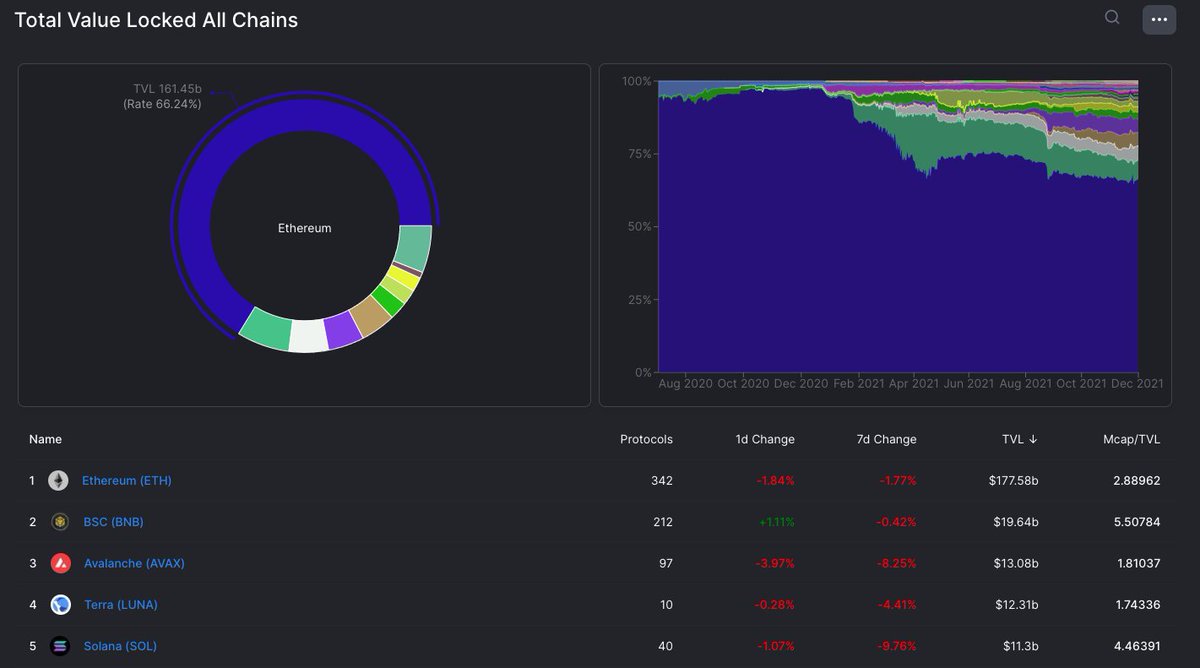Click Solana TVL value $11.3b

pyautogui.click(x=1021, y=646)
